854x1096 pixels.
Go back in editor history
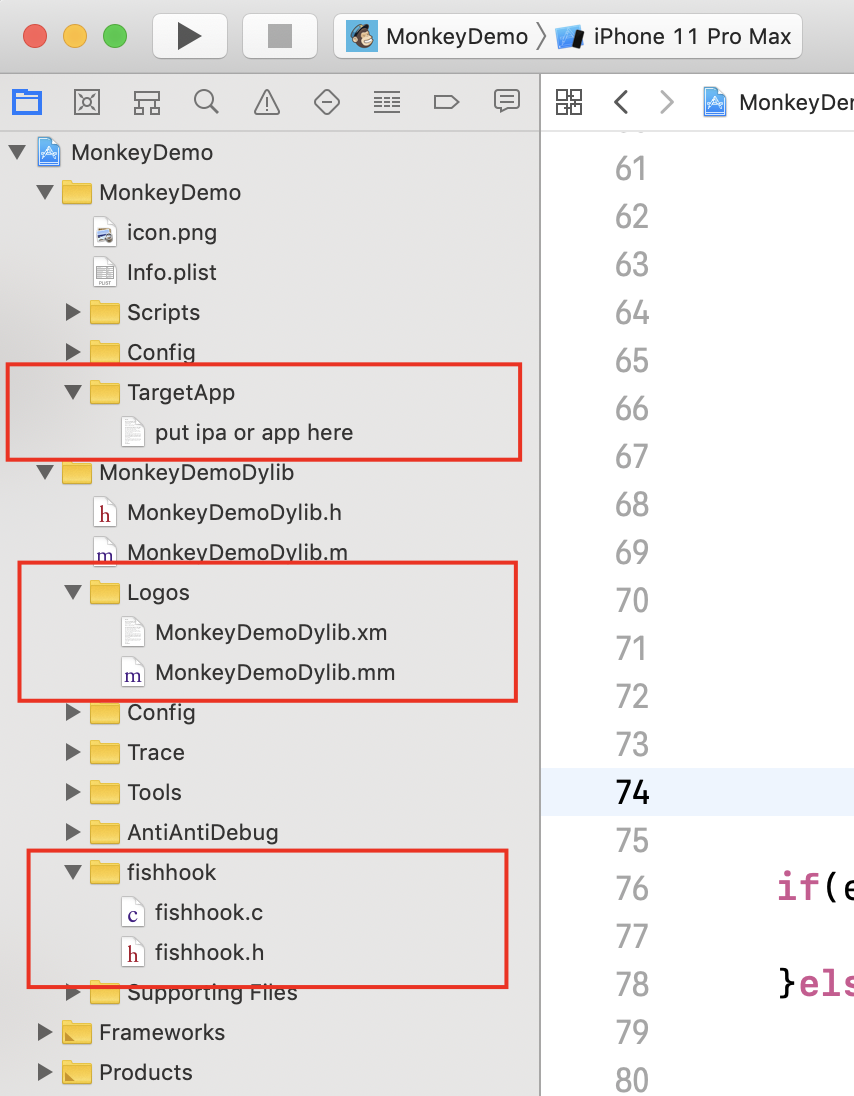[621, 102]
